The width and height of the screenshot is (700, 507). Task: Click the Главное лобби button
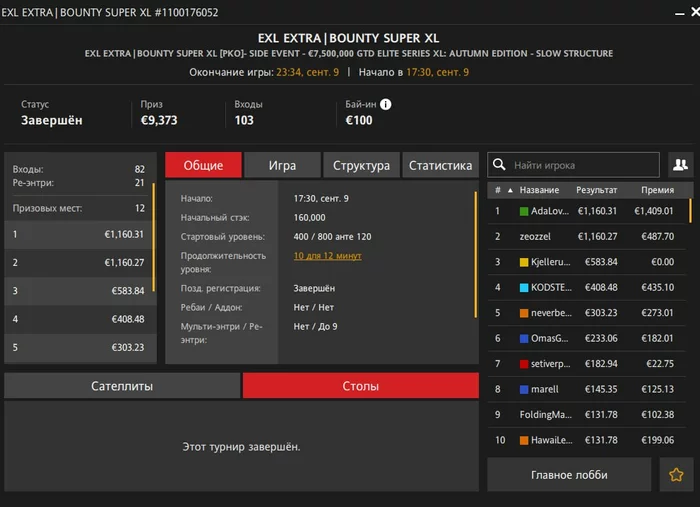[569, 474]
